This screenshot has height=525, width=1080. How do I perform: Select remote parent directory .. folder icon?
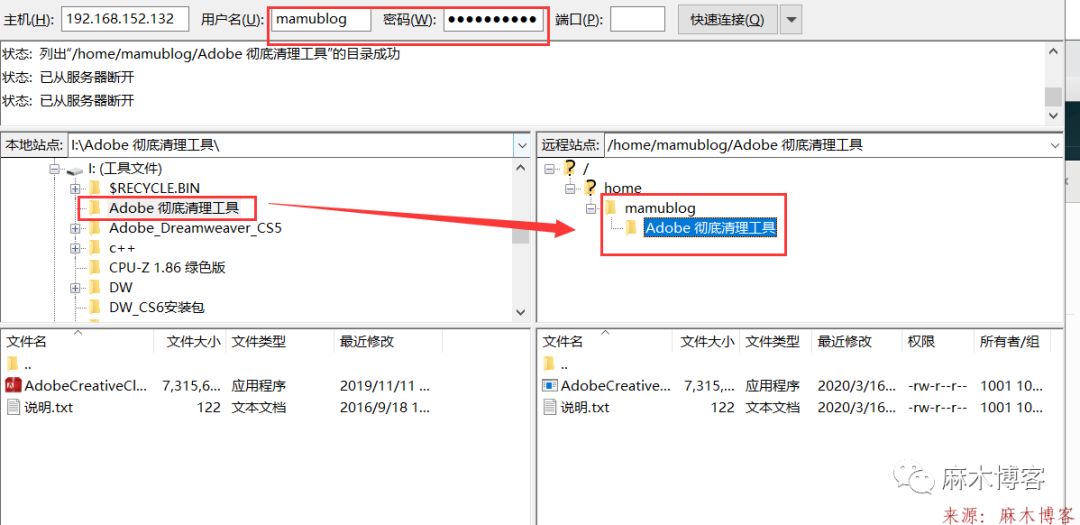(549, 364)
